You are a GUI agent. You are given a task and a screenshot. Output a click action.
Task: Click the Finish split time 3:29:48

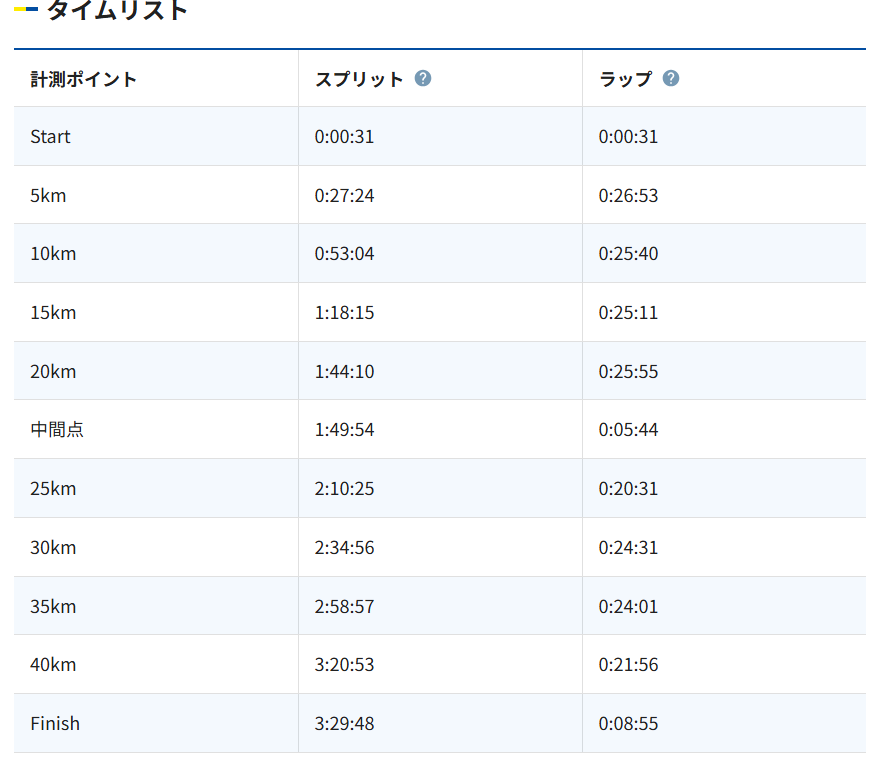(344, 724)
